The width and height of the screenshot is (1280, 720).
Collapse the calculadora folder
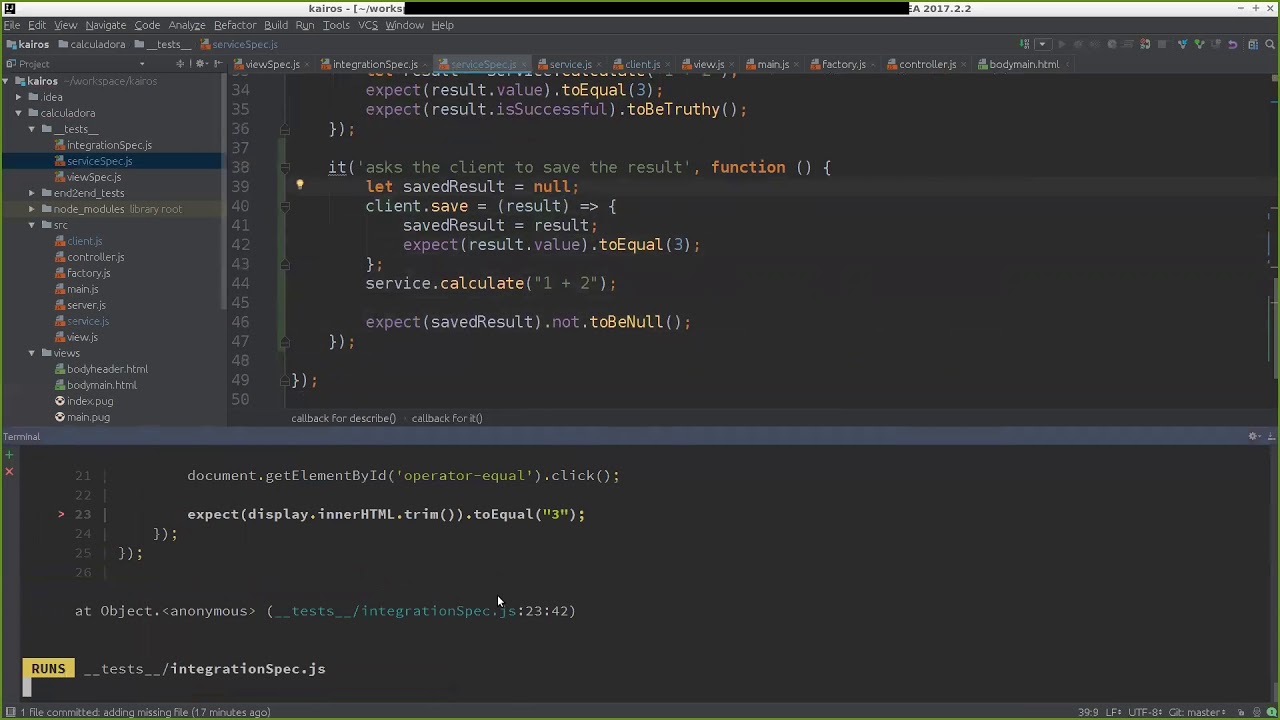tap(19, 113)
